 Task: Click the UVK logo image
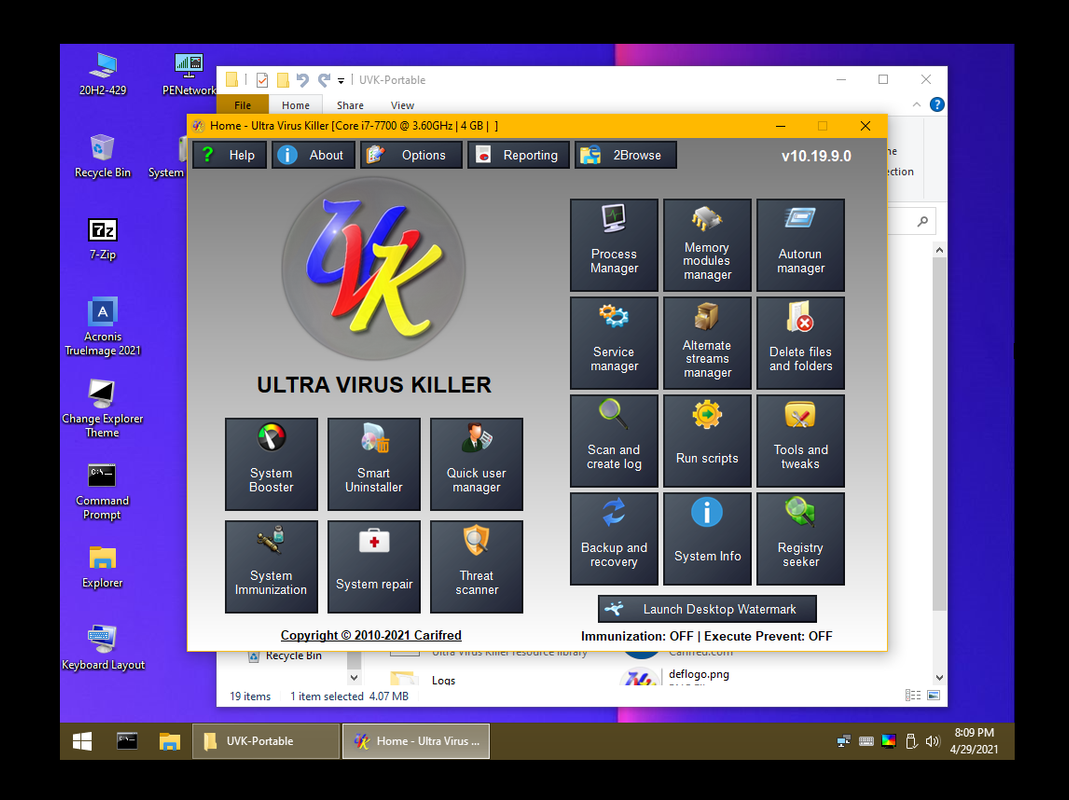(374, 269)
